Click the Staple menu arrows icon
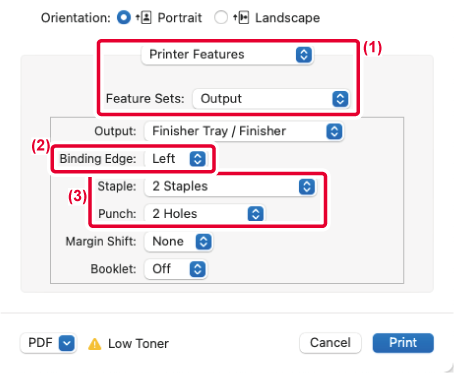 307,186
